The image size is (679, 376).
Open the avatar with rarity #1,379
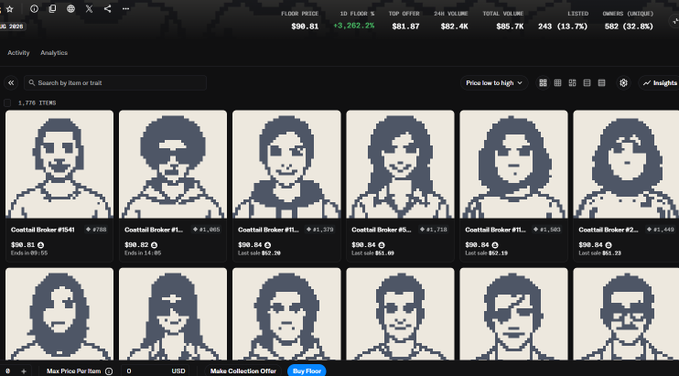(287, 164)
